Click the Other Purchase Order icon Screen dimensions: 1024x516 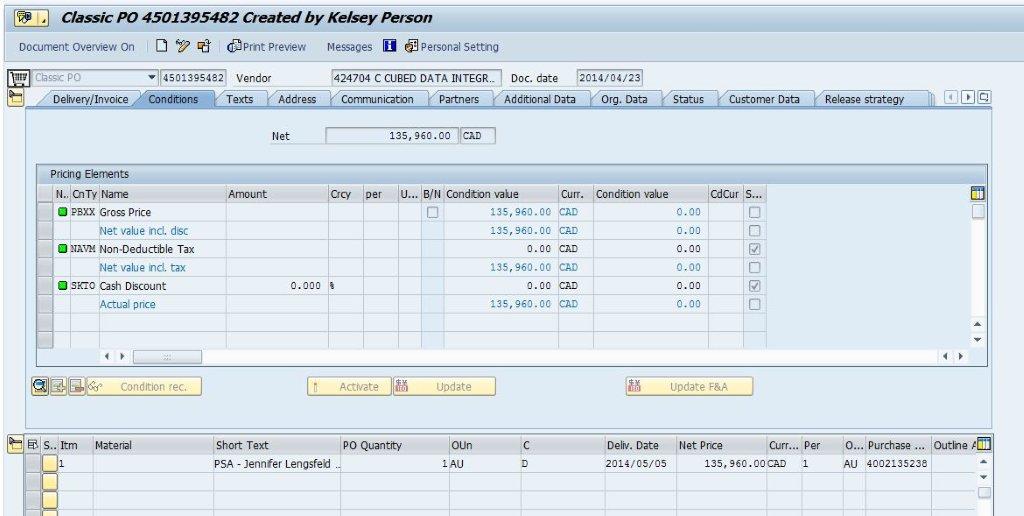pyautogui.click(x=204, y=46)
